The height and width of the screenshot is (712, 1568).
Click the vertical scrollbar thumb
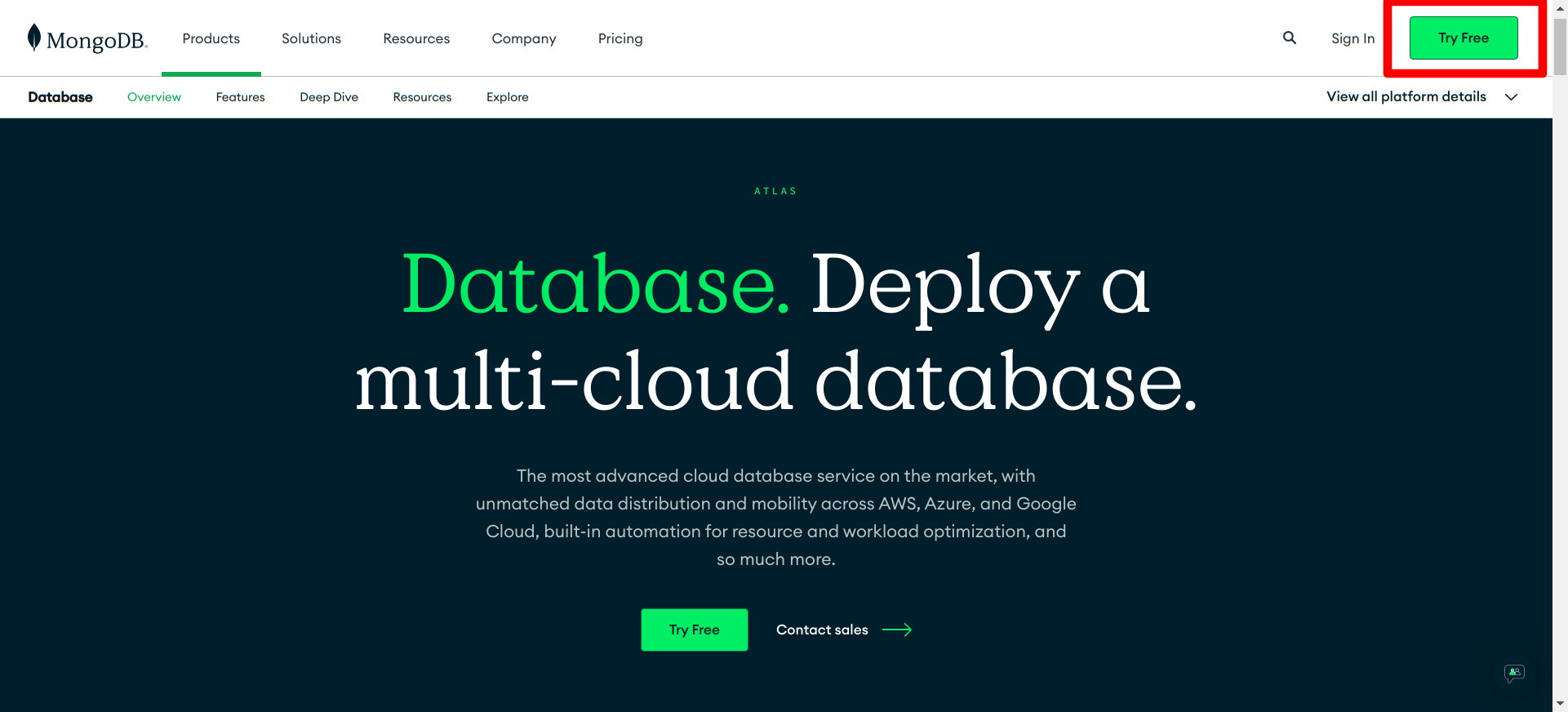coord(1560,47)
